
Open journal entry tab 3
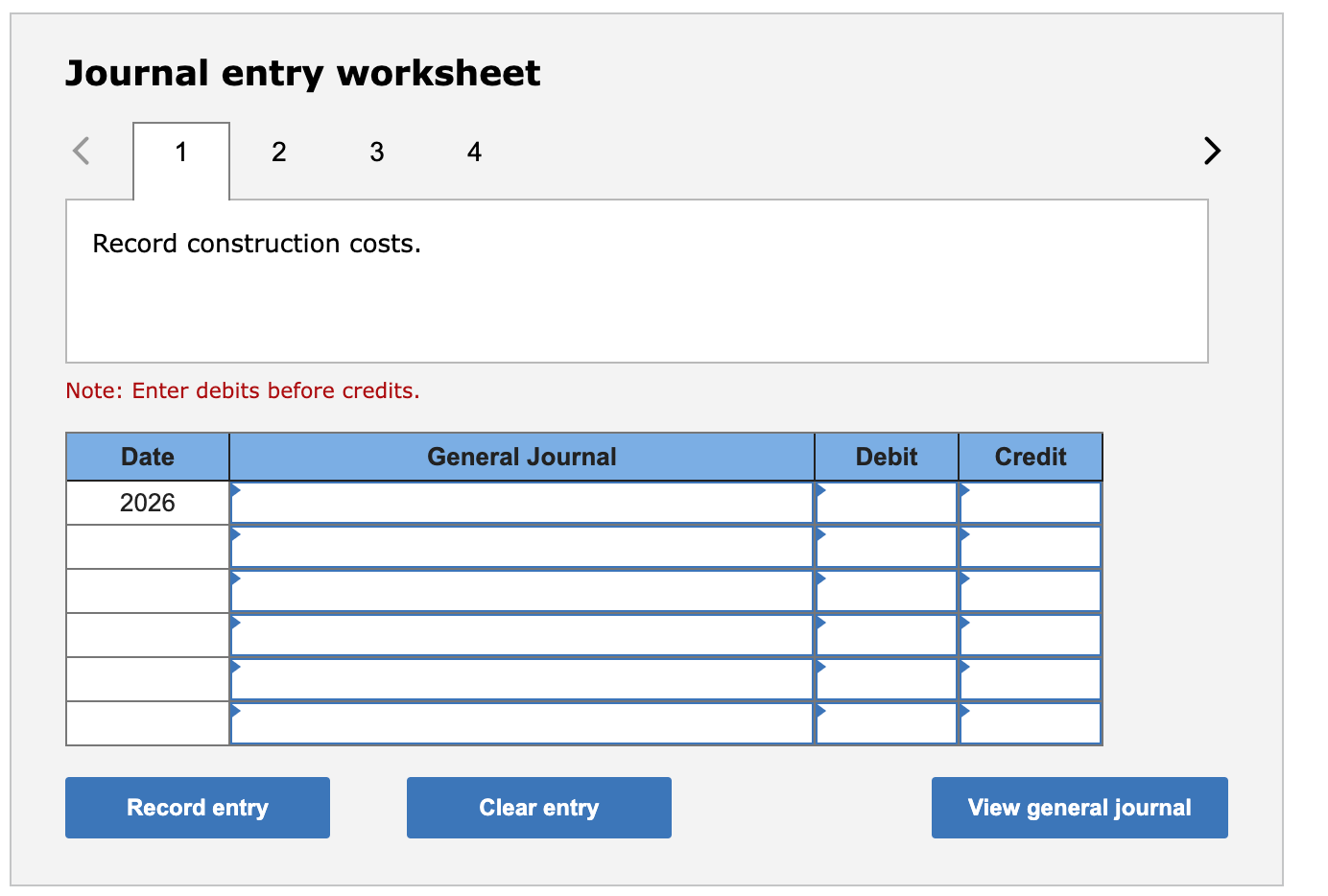click(376, 152)
